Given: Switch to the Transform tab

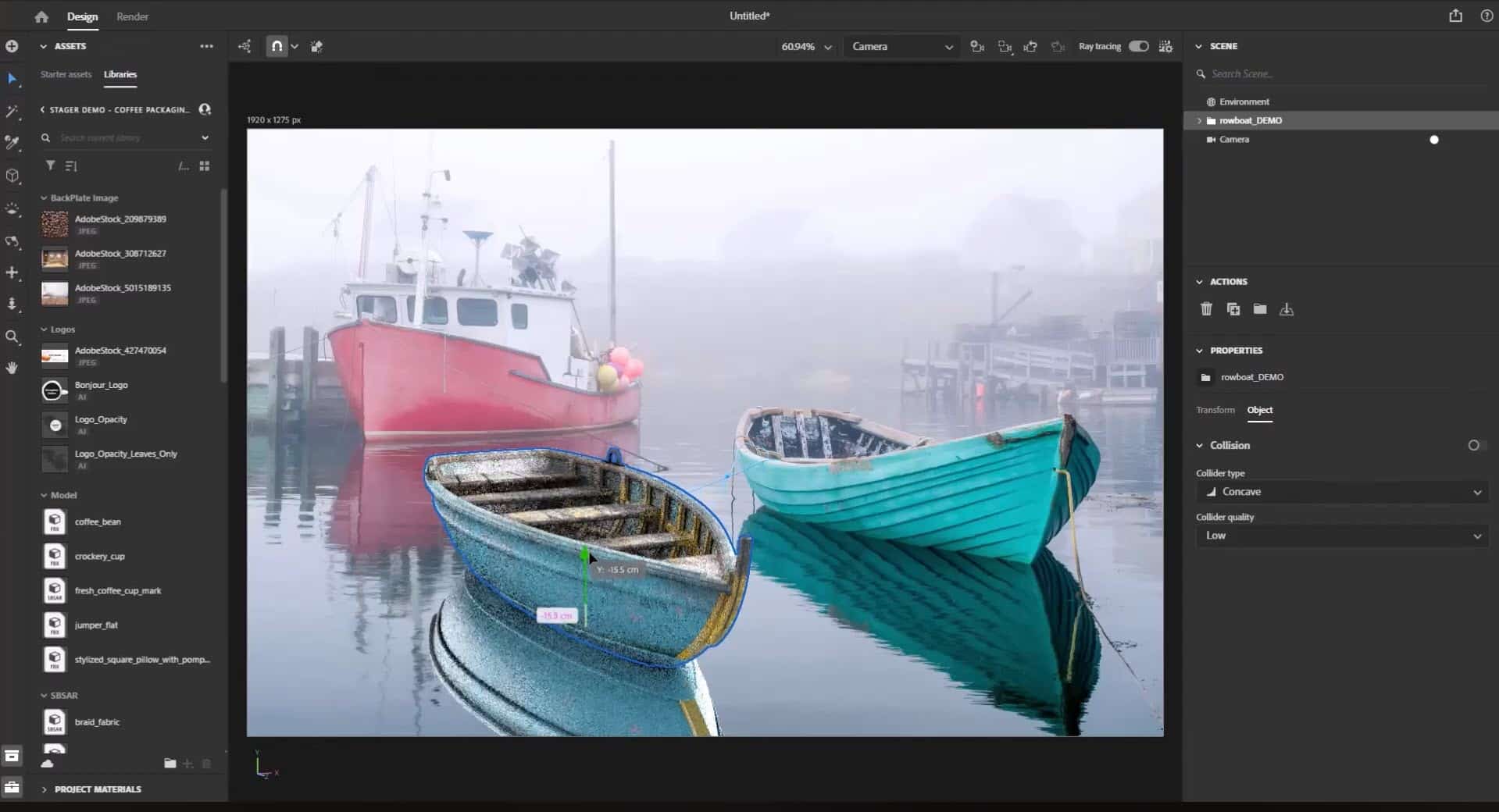Looking at the screenshot, I should [1215, 410].
